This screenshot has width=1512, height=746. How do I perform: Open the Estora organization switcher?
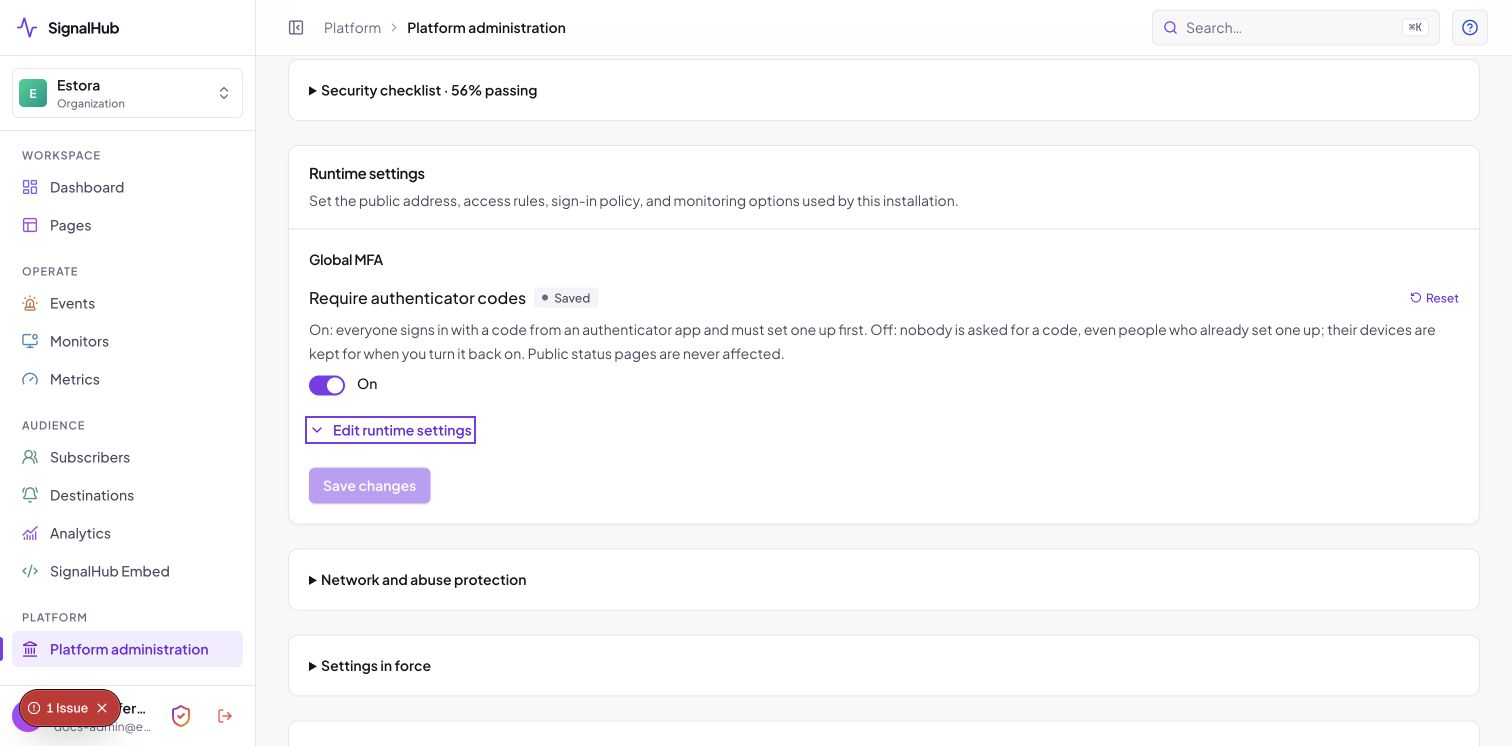[x=127, y=93]
